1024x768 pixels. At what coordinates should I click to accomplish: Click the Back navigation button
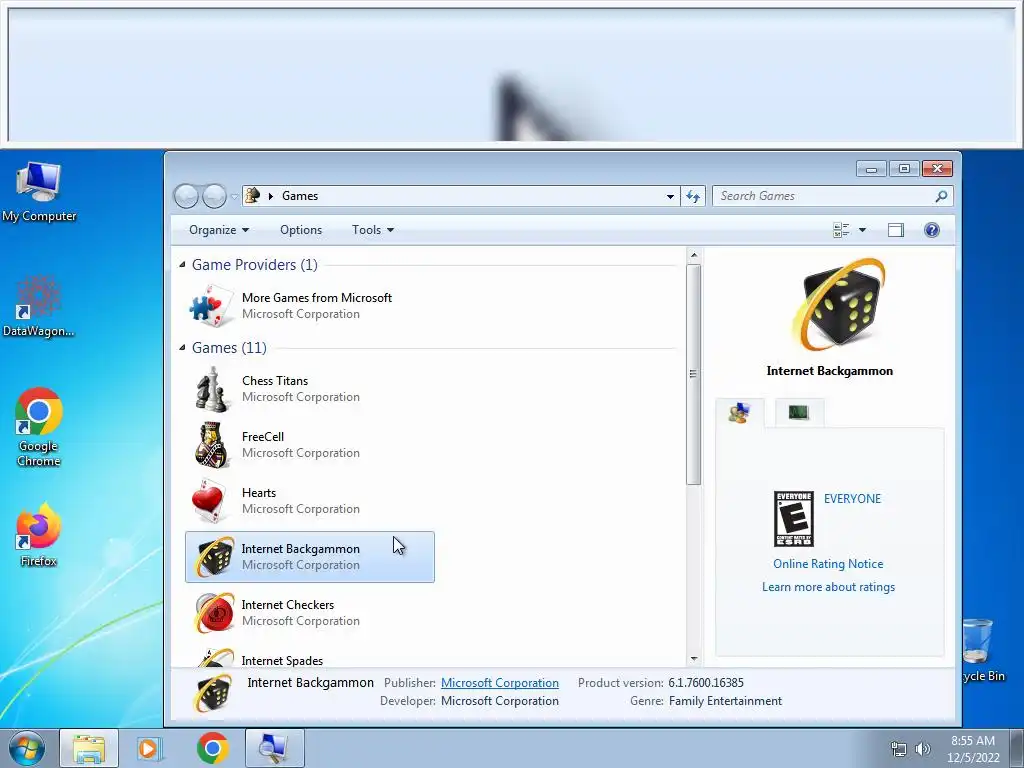click(x=186, y=196)
